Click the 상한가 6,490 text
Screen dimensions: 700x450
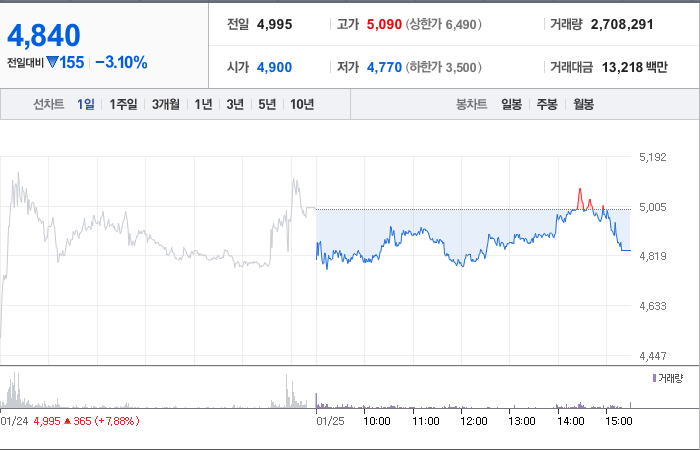(x=444, y=24)
